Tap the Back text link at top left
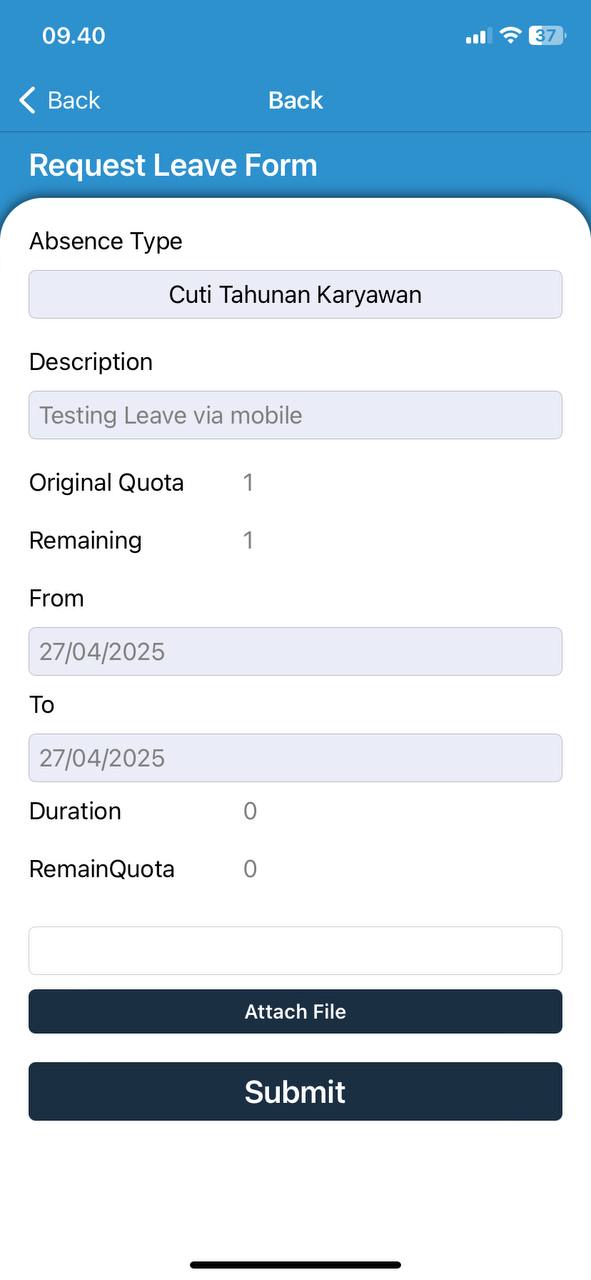 click(x=74, y=100)
